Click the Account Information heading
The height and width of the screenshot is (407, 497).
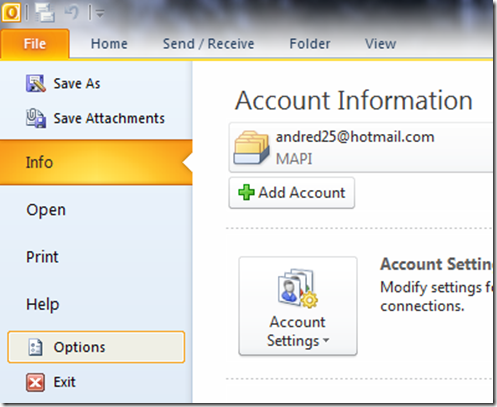(x=354, y=100)
